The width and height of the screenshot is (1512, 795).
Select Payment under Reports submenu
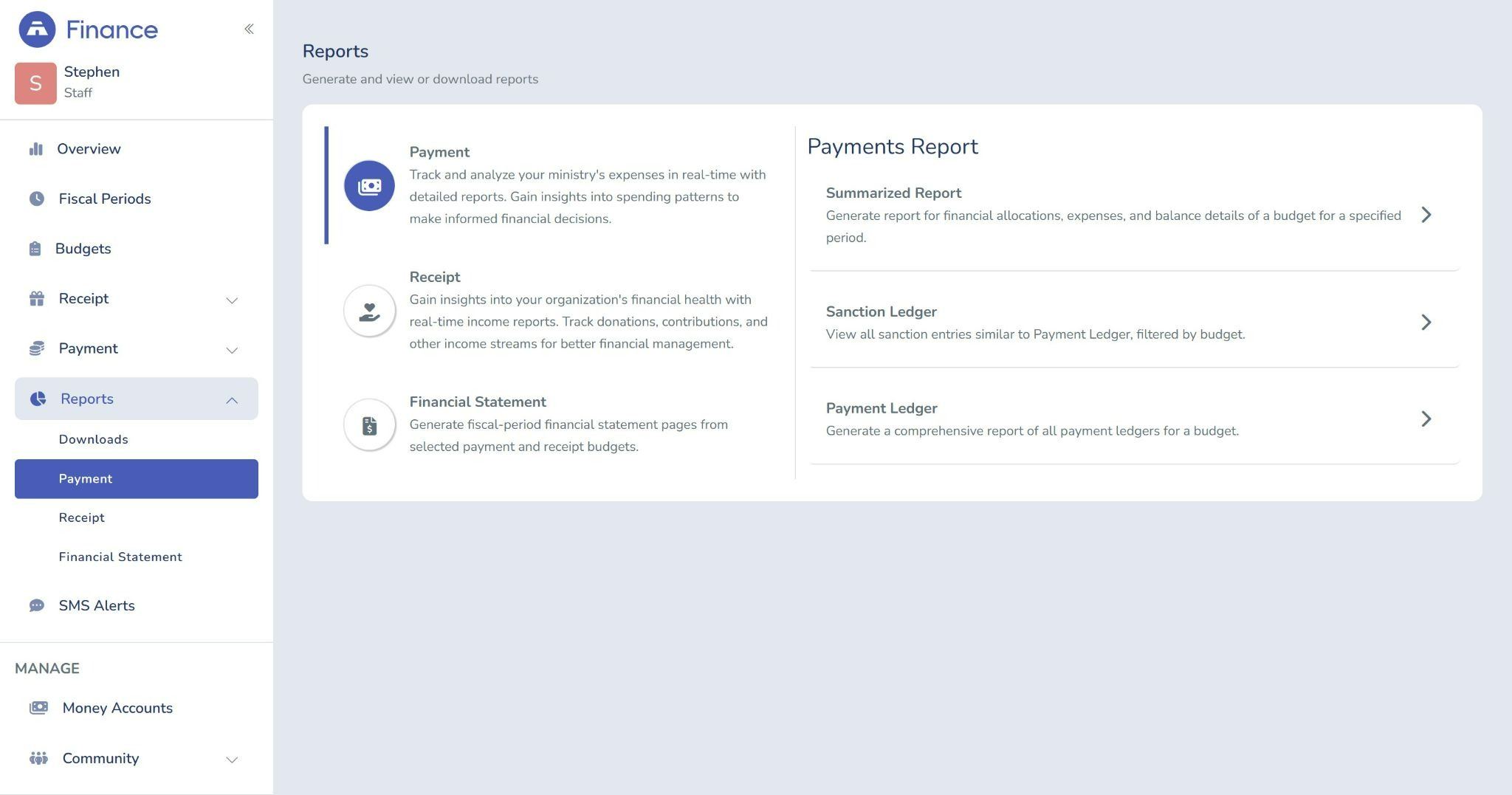pyautogui.click(x=137, y=478)
